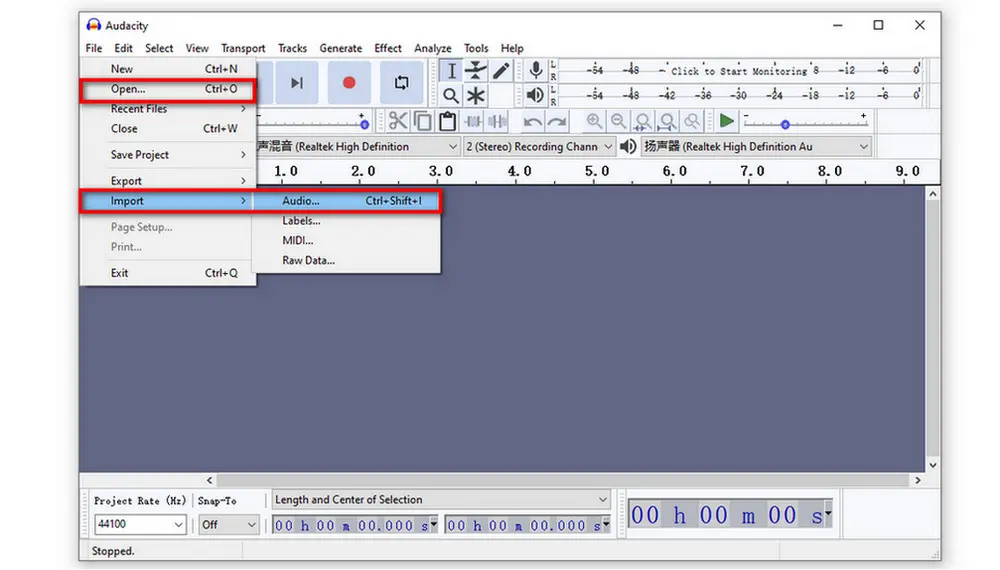The image size is (1000, 570).
Task: Choose New from the File menu
Action: pos(168,69)
